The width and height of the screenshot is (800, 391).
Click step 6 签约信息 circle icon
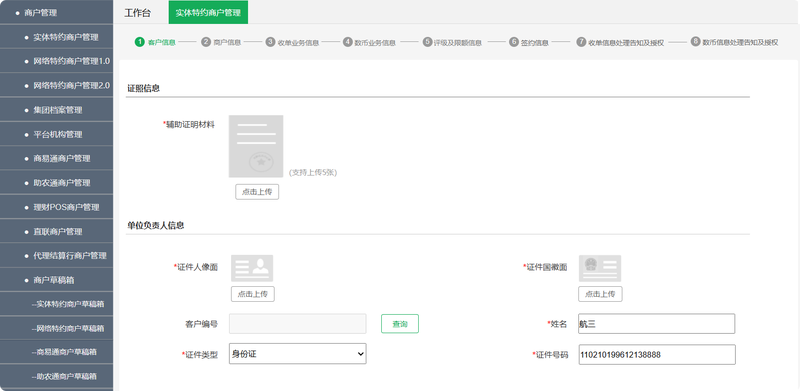(514, 42)
